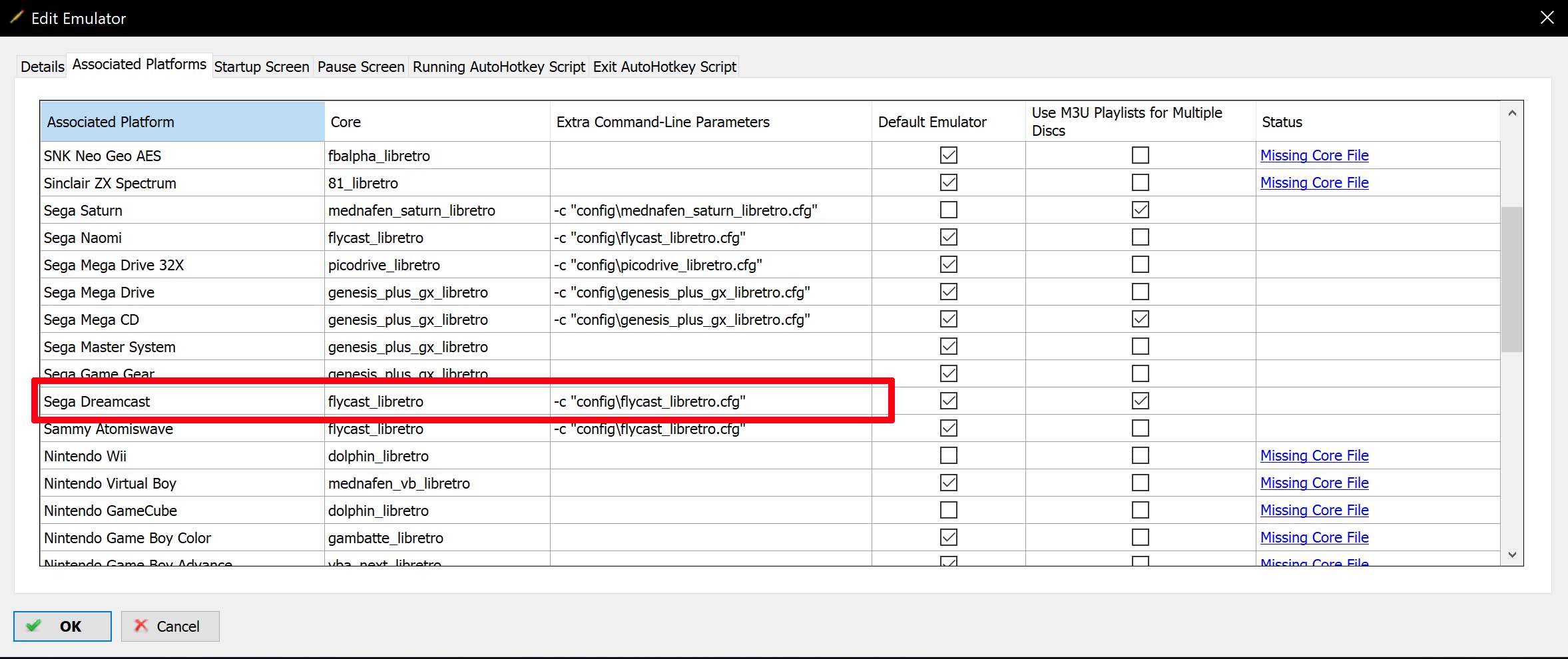Toggle Default Emulator checkbox for Sega Saturn
The height and width of the screenshot is (659, 1568).
click(x=949, y=210)
